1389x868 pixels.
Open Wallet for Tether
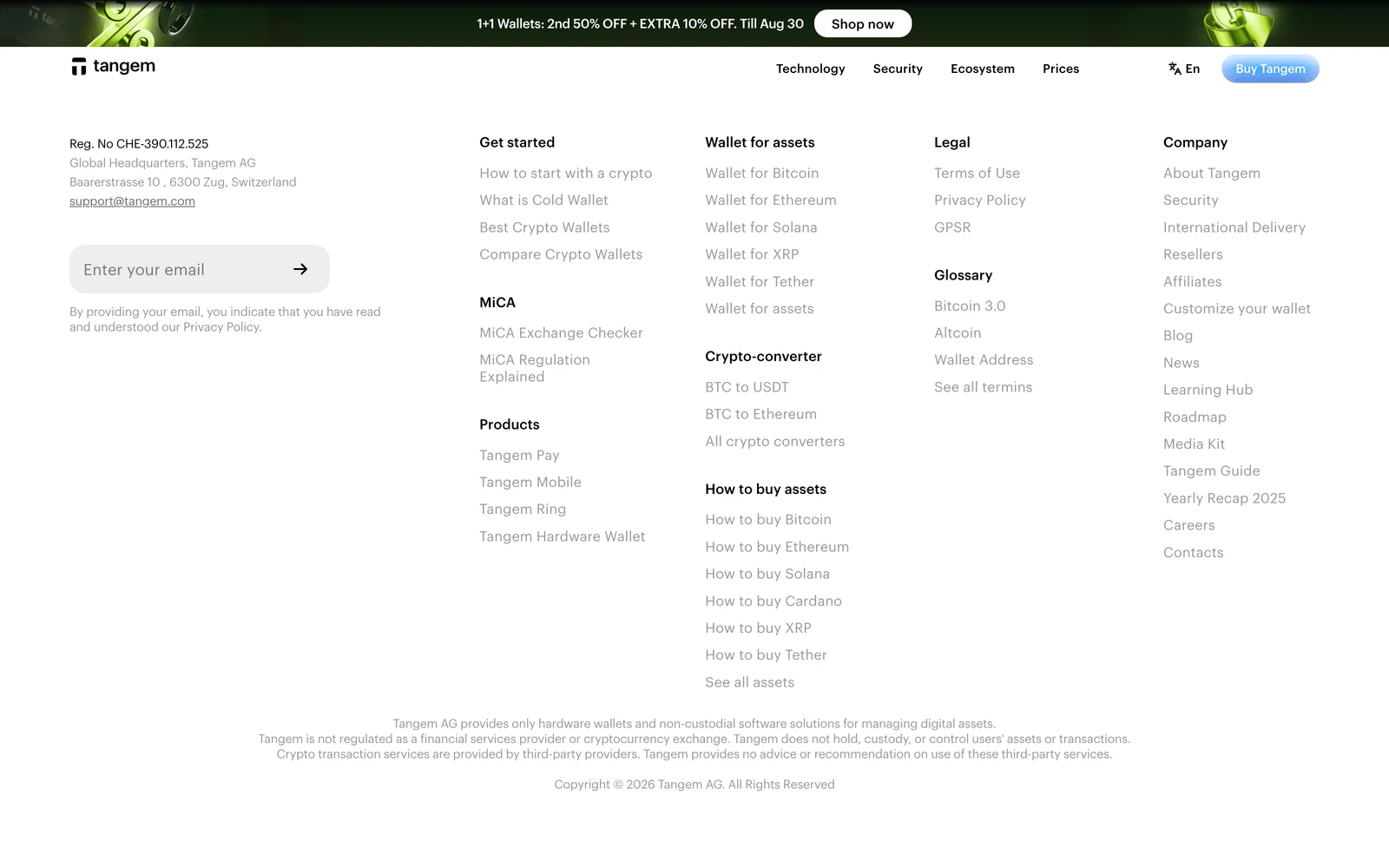(760, 281)
